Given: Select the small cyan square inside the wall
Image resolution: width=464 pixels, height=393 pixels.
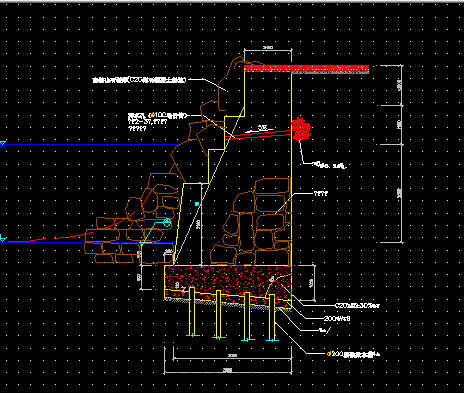Looking at the screenshot, I should pos(197,204).
